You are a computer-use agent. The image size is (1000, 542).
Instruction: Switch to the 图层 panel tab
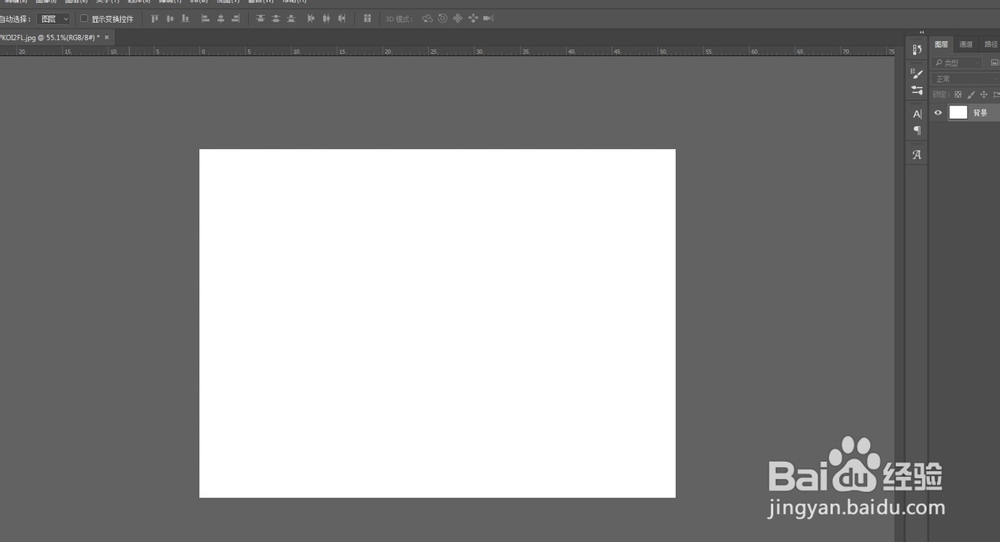pos(941,44)
